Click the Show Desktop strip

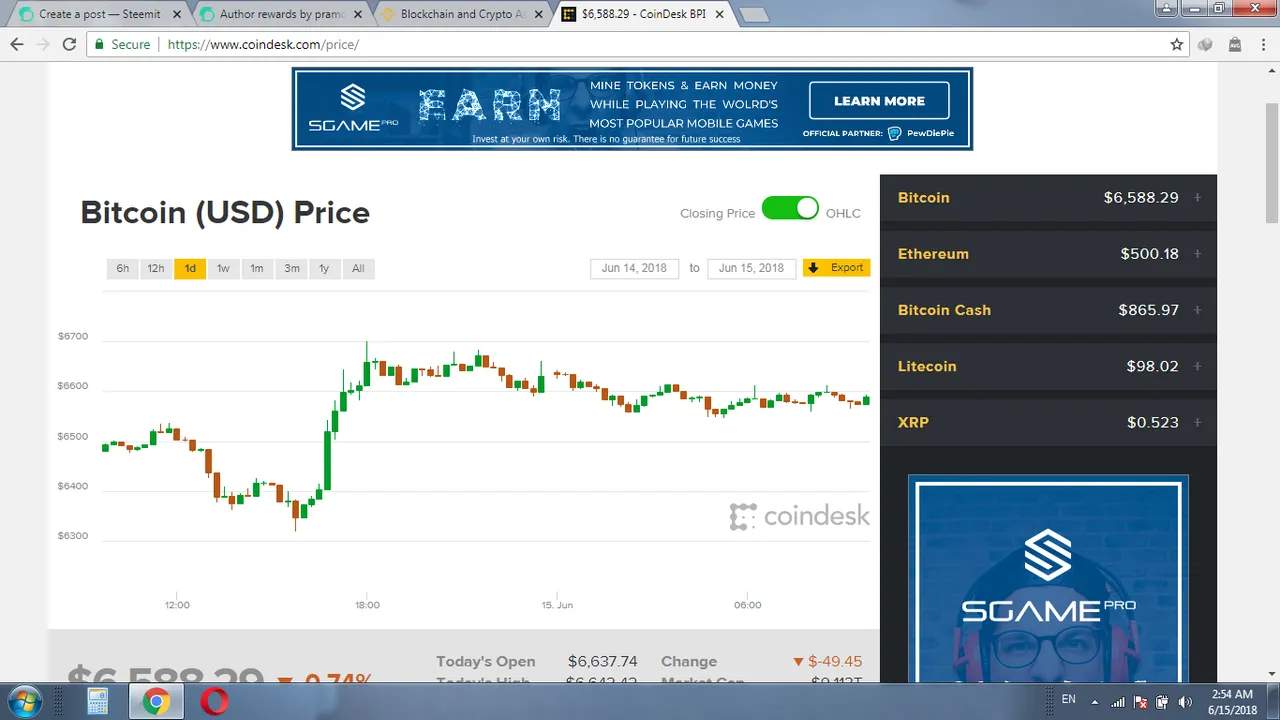click(1273, 702)
